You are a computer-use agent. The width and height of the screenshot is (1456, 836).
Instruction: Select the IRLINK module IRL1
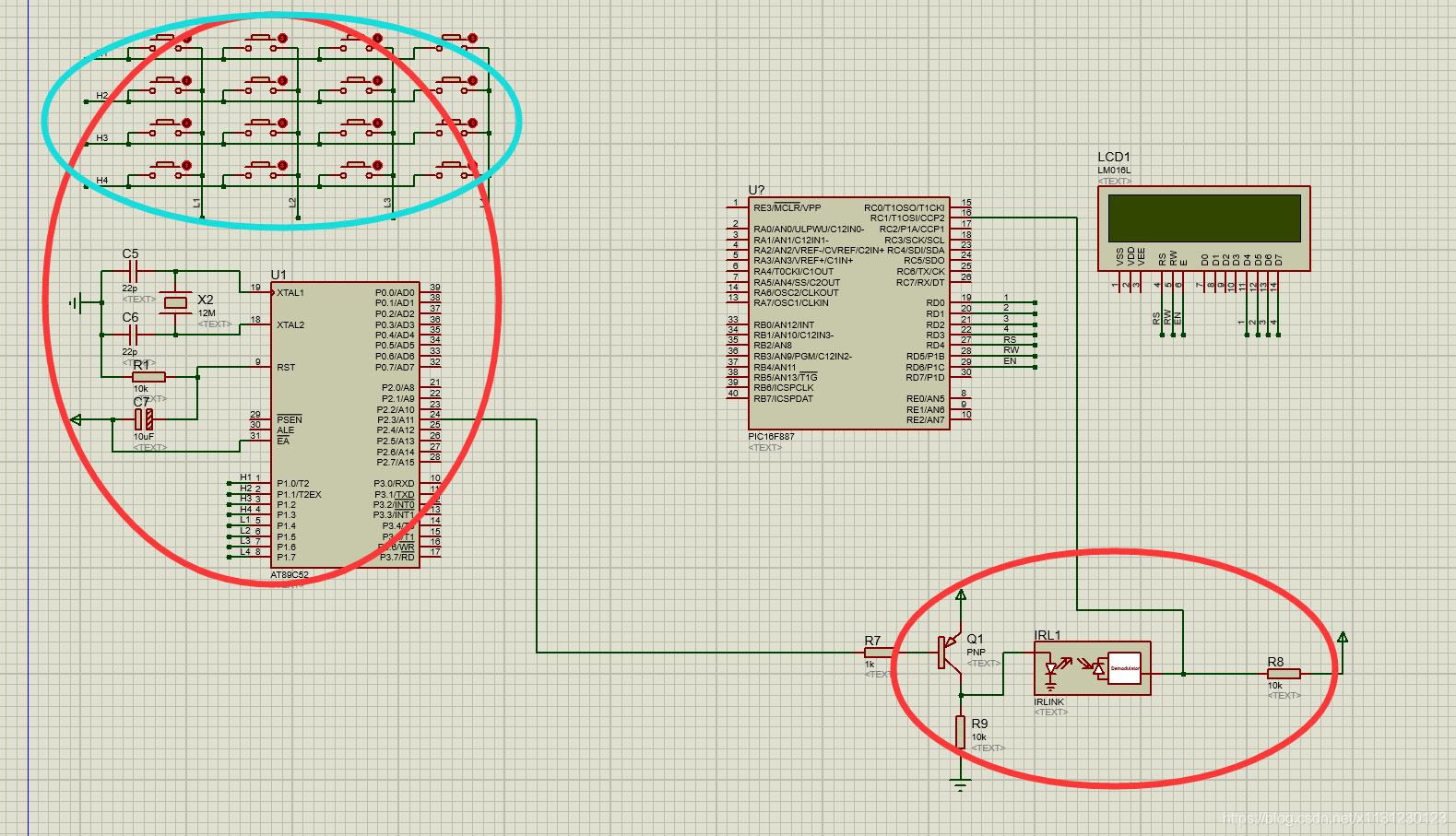tap(1093, 667)
